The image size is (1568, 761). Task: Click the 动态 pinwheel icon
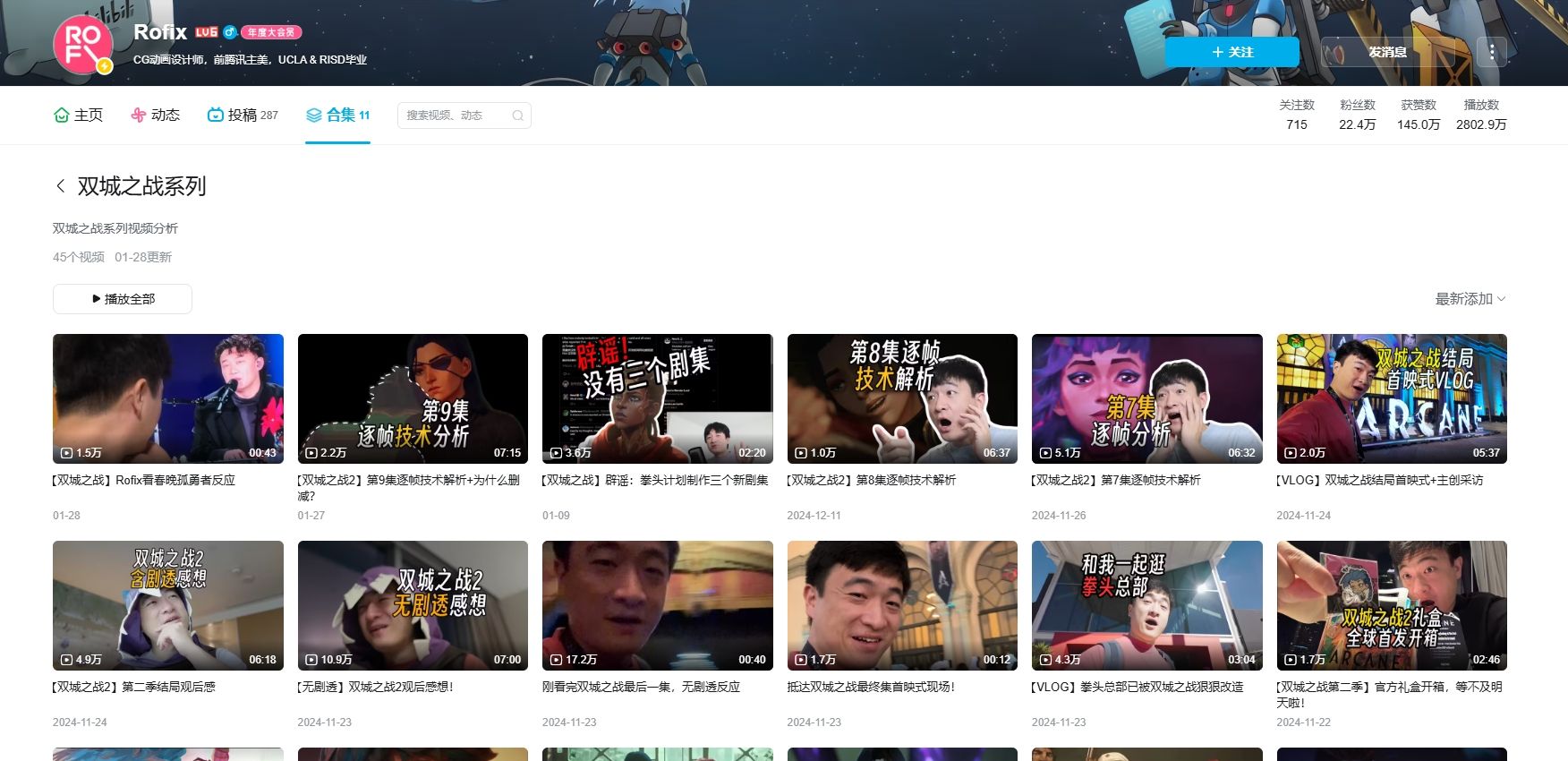138,115
